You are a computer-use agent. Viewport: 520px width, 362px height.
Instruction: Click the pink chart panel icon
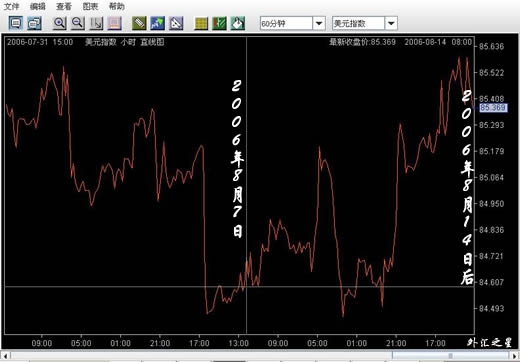click(x=114, y=23)
